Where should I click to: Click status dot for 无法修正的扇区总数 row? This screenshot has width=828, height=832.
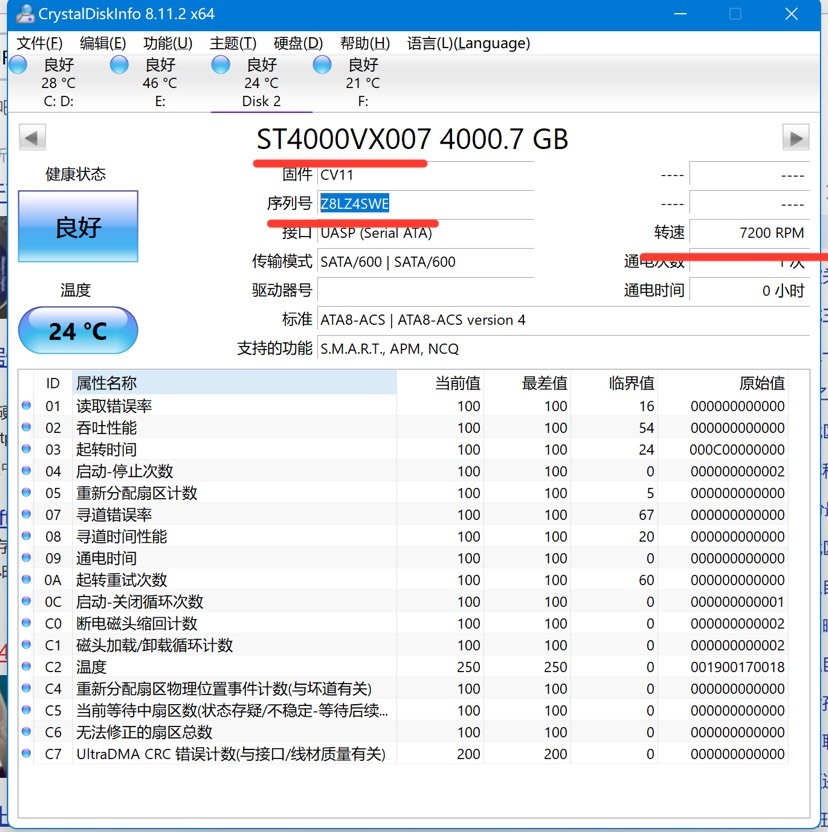26,732
